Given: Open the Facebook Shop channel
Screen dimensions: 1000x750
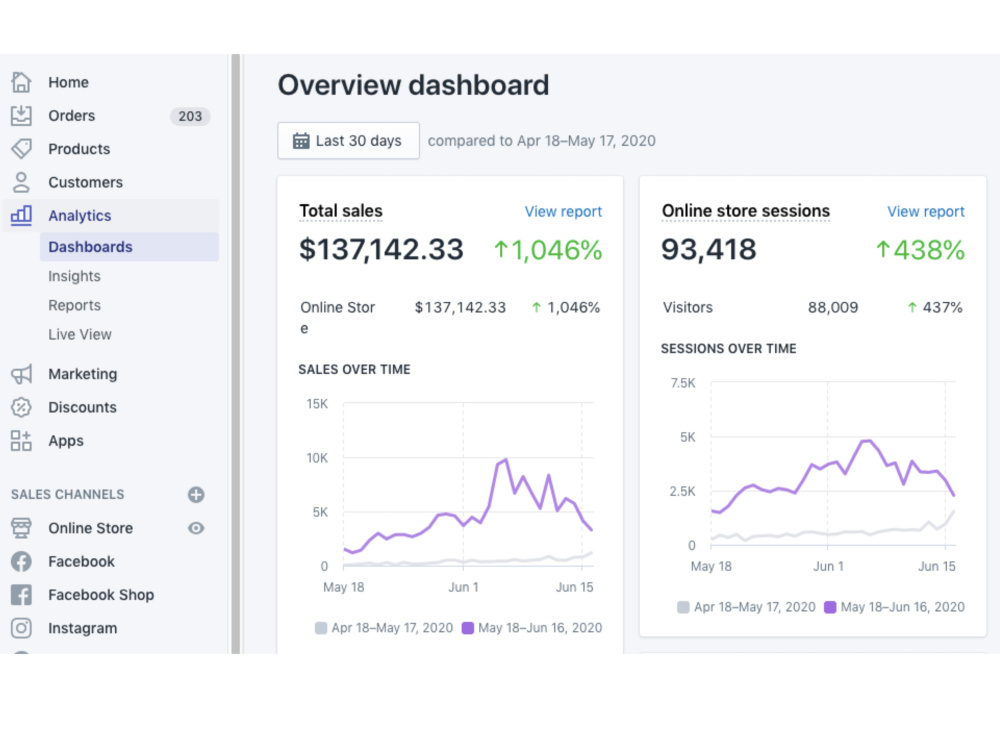Looking at the screenshot, I should pos(101,595).
